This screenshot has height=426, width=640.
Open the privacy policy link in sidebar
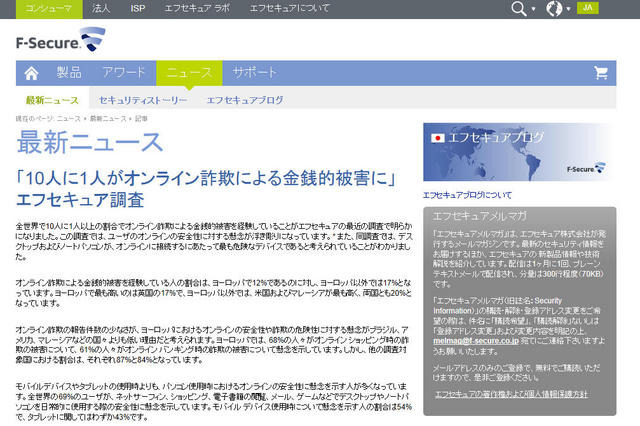pyautogui.click(x=511, y=394)
